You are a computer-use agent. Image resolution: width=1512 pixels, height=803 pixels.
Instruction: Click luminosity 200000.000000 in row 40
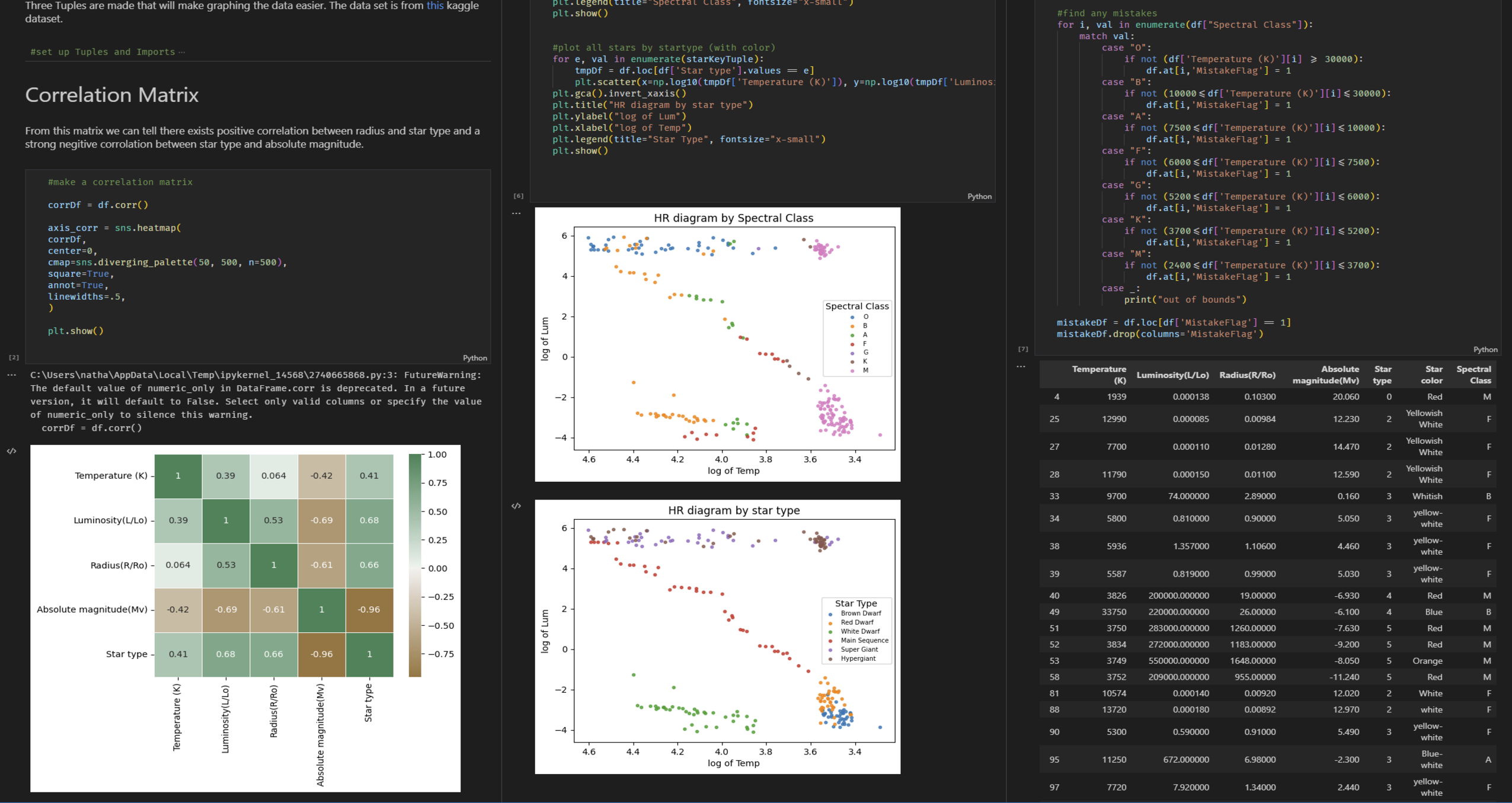click(1178, 596)
